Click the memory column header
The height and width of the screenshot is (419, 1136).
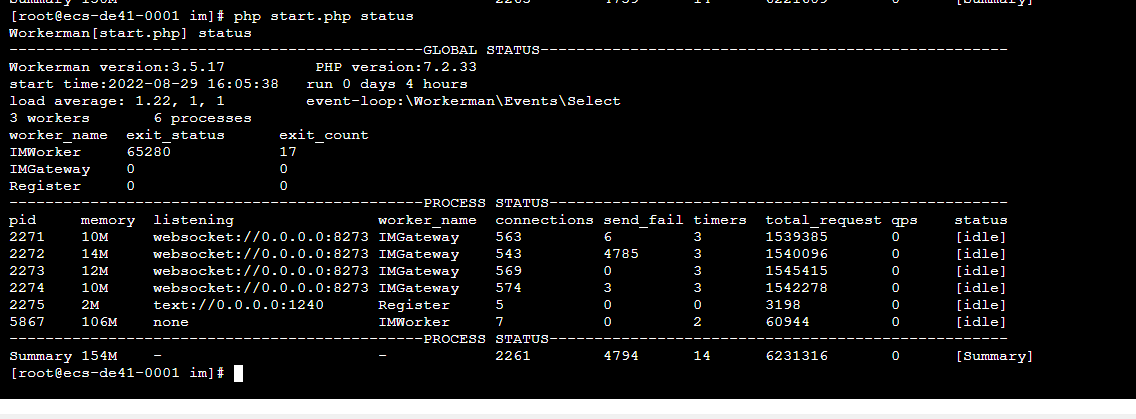tap(108, 220)
